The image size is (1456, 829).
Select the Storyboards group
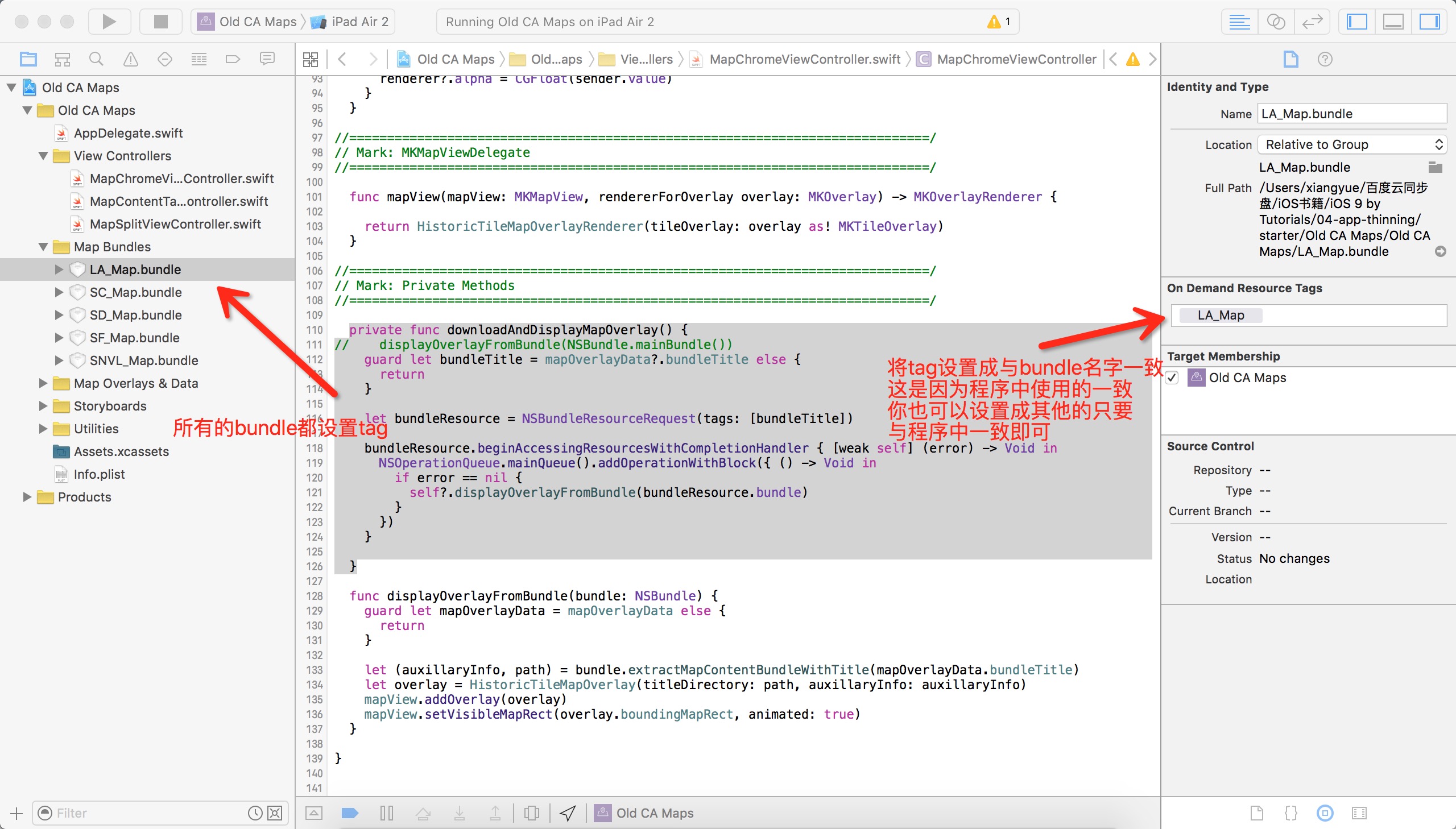(110, 407)
